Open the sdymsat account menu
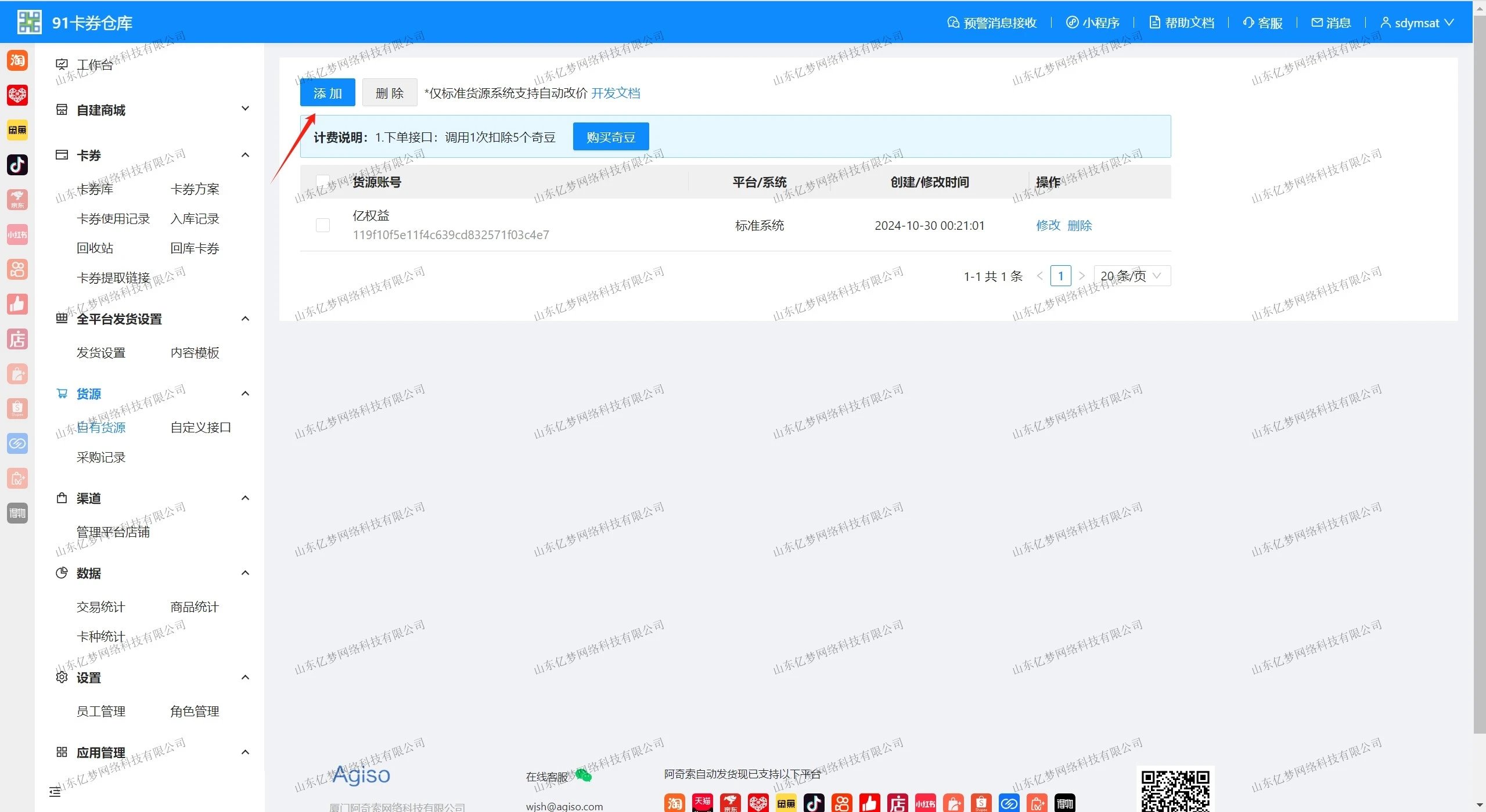The width and height of the screenshot is (1486, 812). 1417,22
